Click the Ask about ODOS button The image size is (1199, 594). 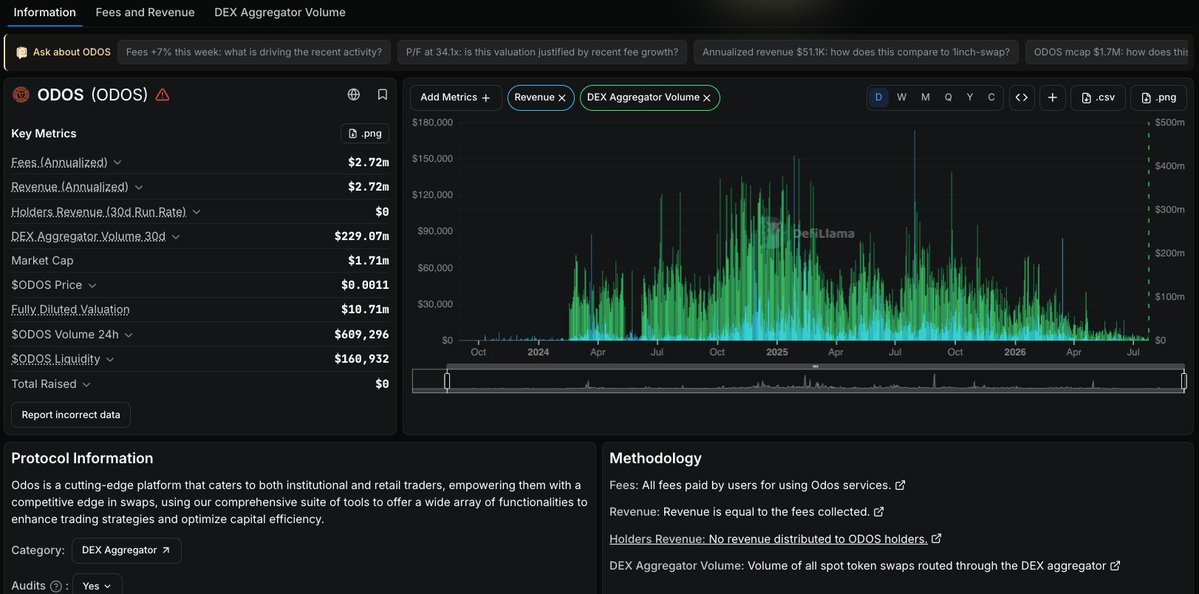point(63,52)
